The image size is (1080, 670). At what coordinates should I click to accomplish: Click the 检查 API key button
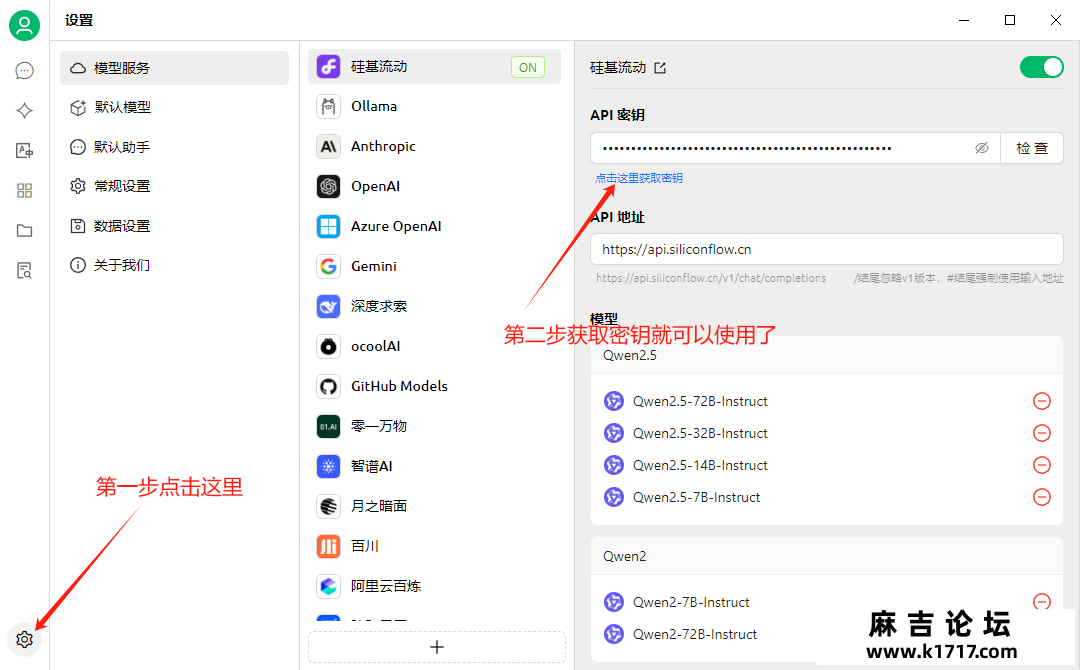[1032, 148]
